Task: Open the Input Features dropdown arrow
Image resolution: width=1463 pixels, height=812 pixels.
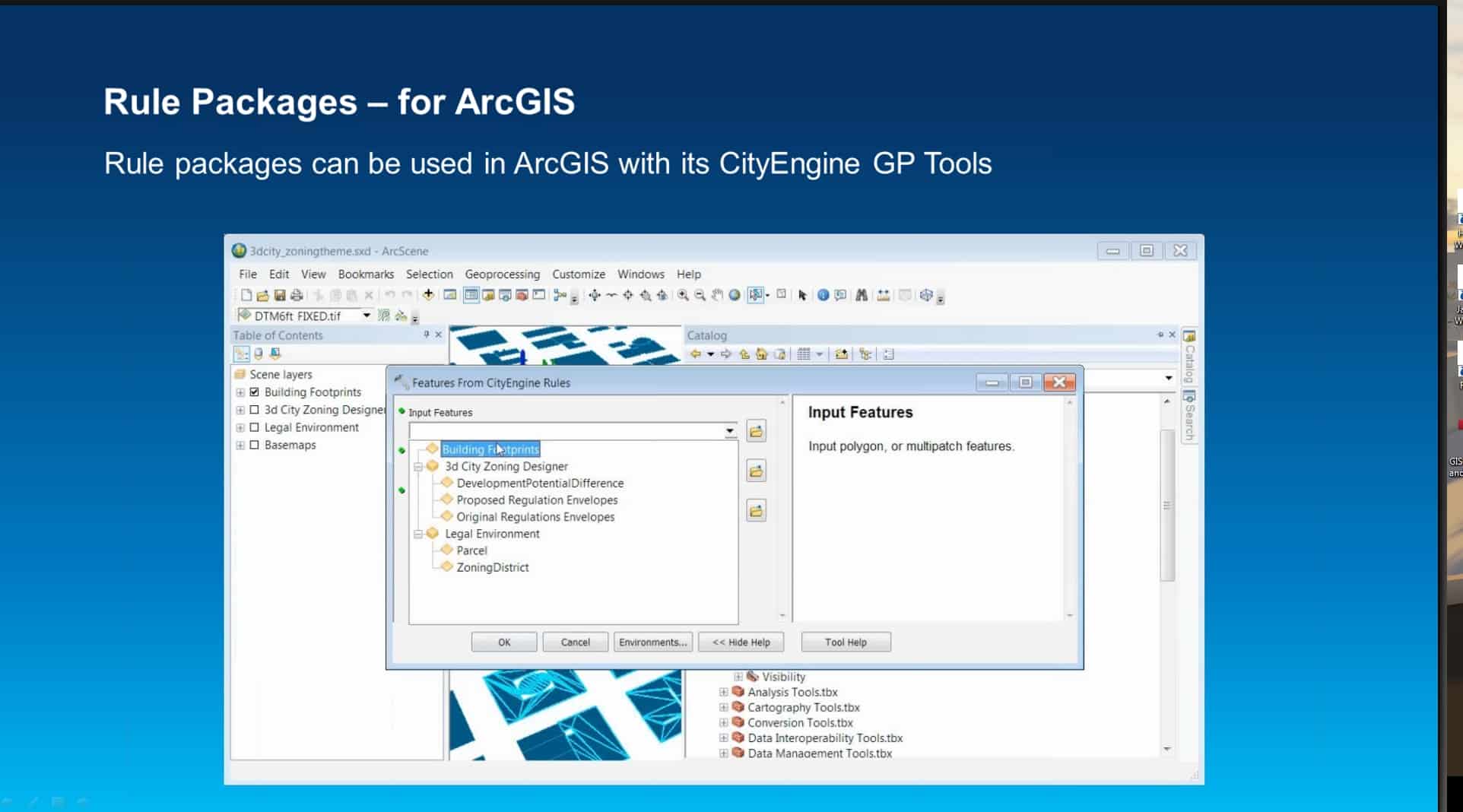Action: [729, 431]
